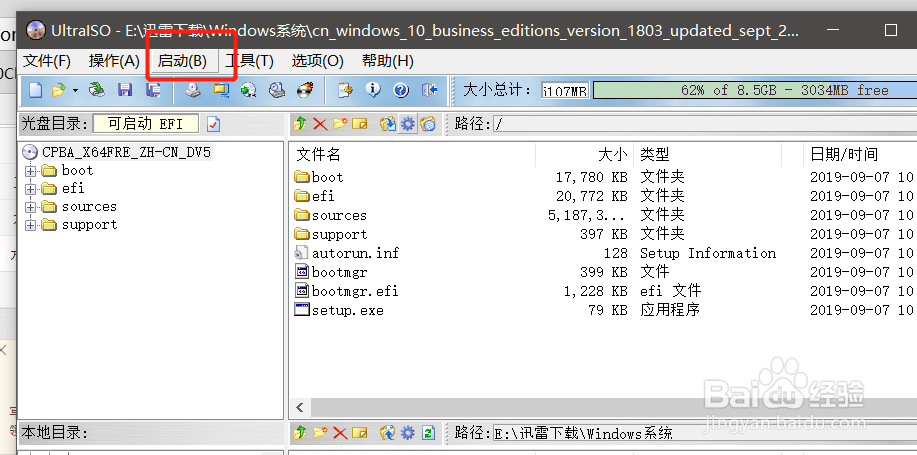The width and height of the screenshot is (917, 455).
Task: Open the 文件(F) menu
Action: point(47,61)
